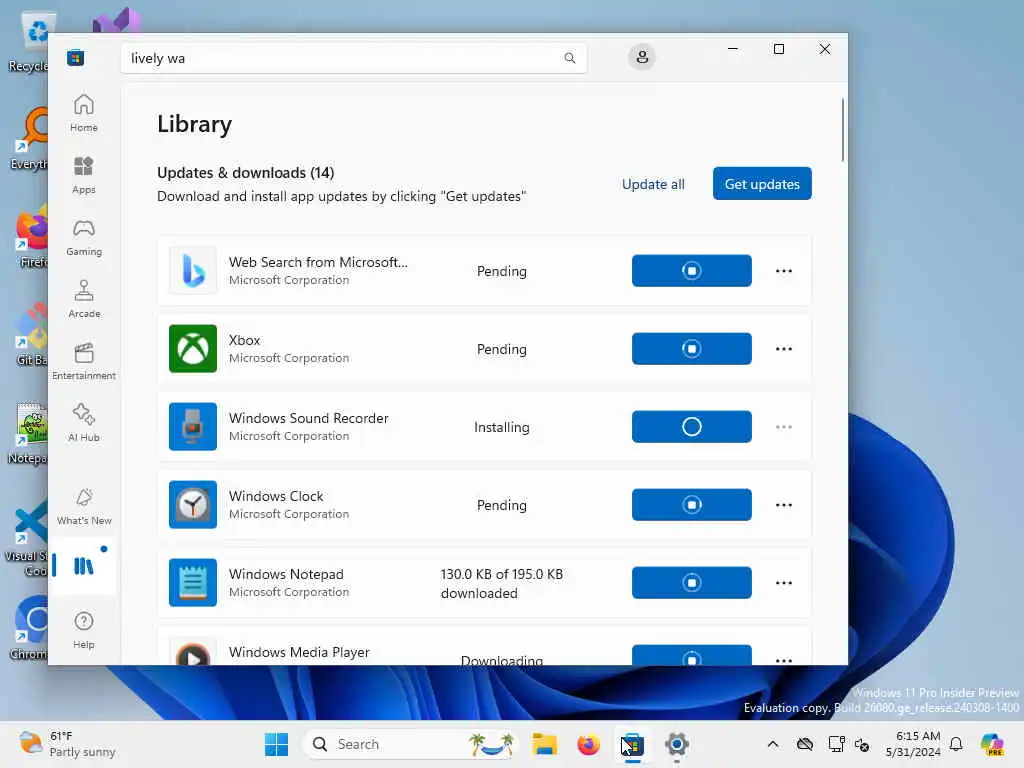This screenshot has width=1024, height=768.
Task: Click the Web Search from Microsoft app icon
Action: pyautogui.click(x=193, y=270)
